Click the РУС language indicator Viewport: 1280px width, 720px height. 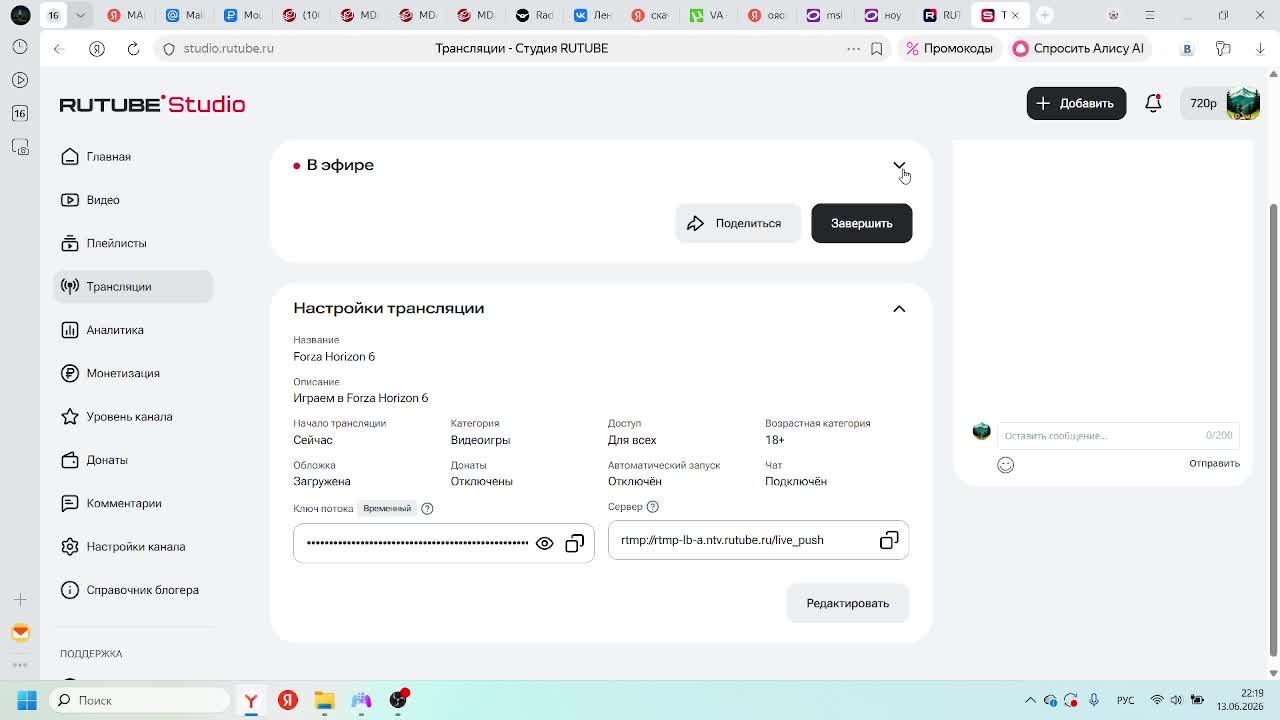[x=1125, y=700]
